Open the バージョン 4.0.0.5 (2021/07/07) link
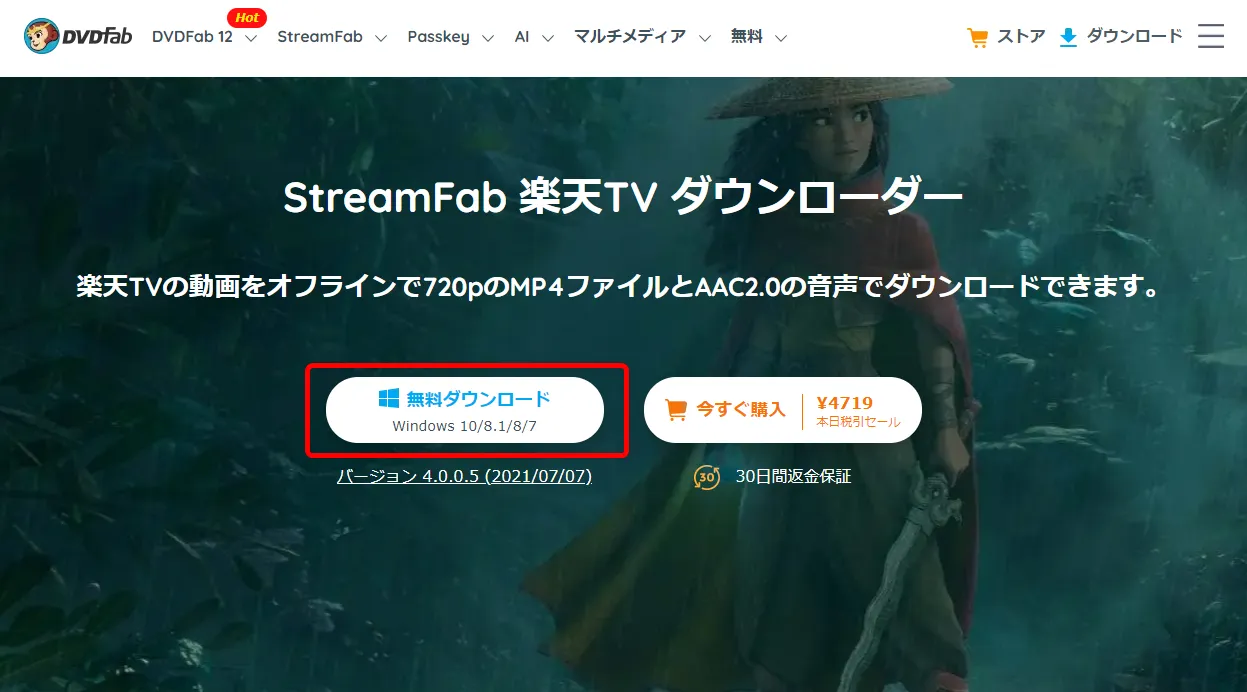The image size is (1247, 692). tap(465, 476)
